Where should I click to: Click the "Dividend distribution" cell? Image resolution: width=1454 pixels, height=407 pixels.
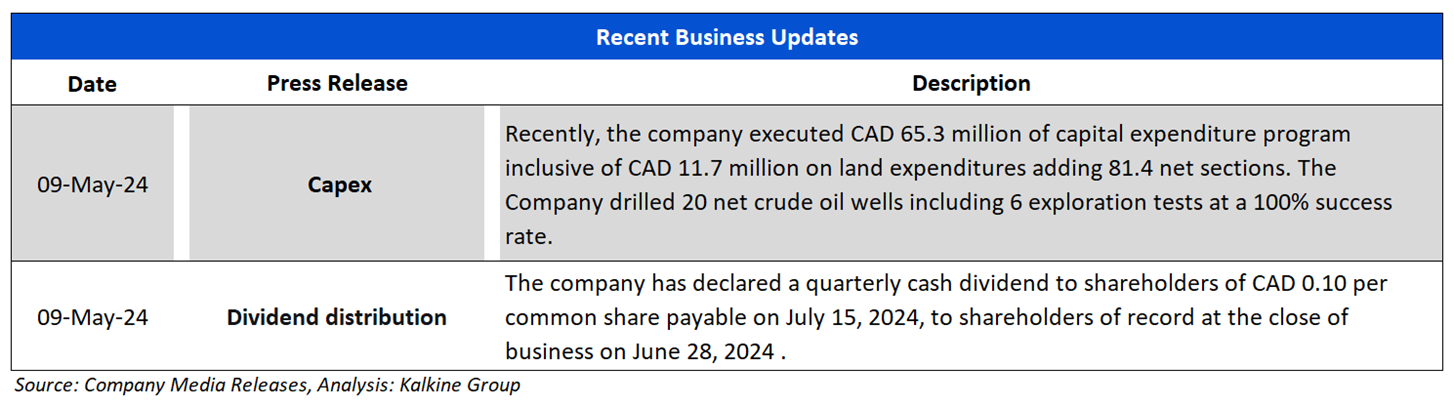click(x=337, y=318)
